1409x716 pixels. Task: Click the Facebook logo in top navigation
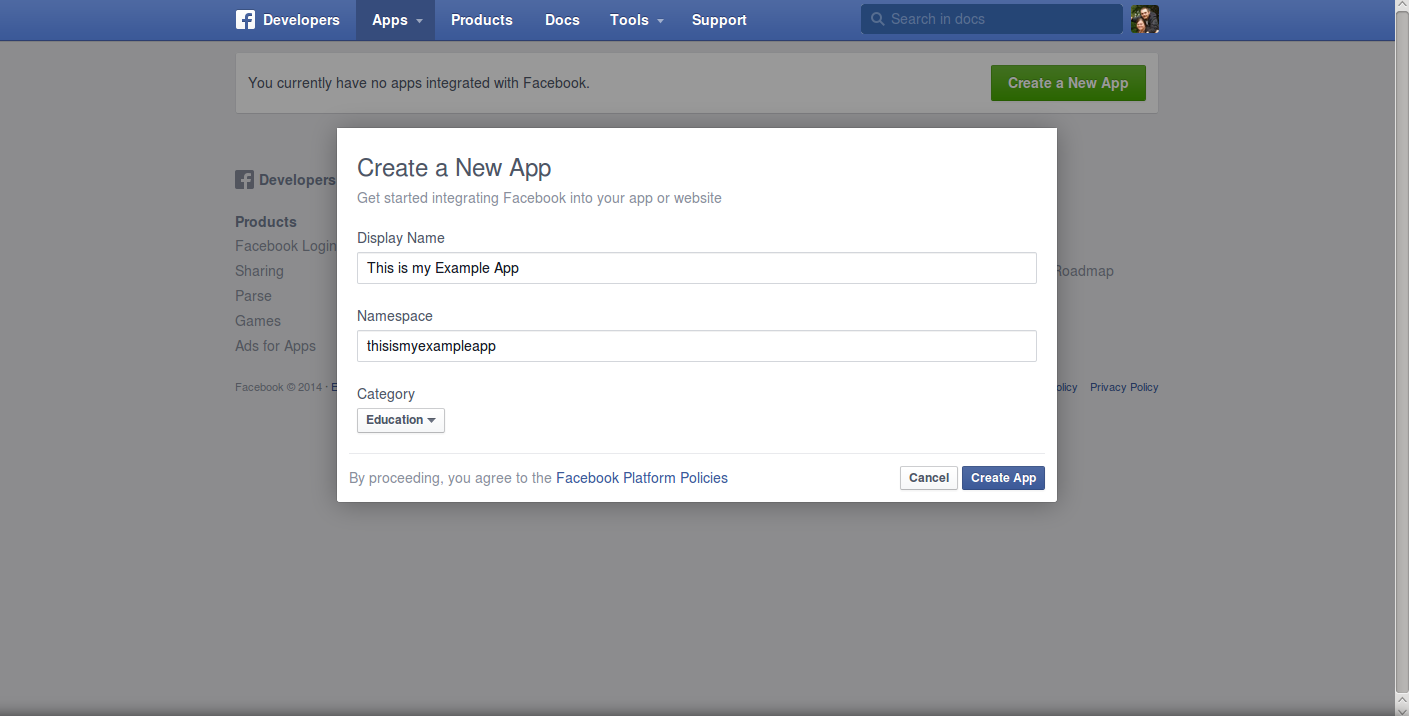coord(245,20)
